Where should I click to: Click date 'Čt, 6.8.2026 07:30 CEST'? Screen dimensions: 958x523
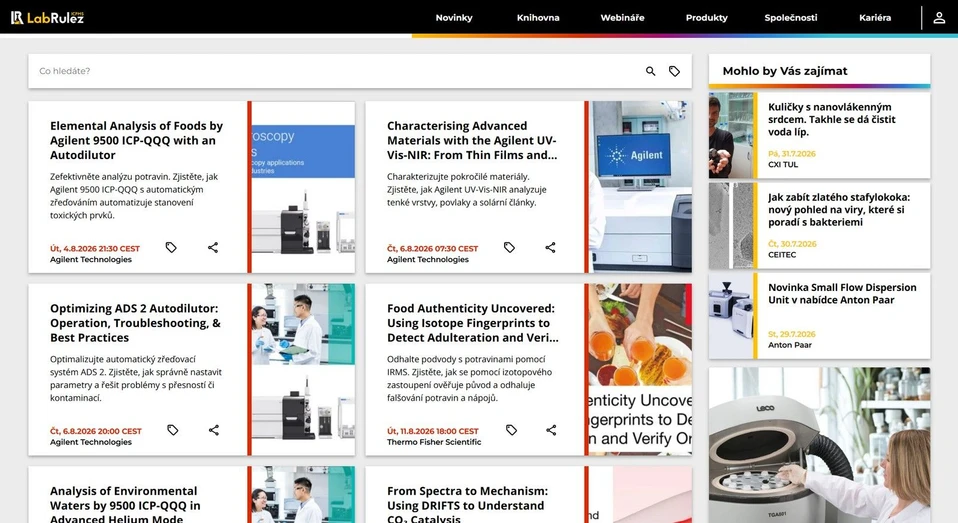pyautogui.click(x=432, y=249)
